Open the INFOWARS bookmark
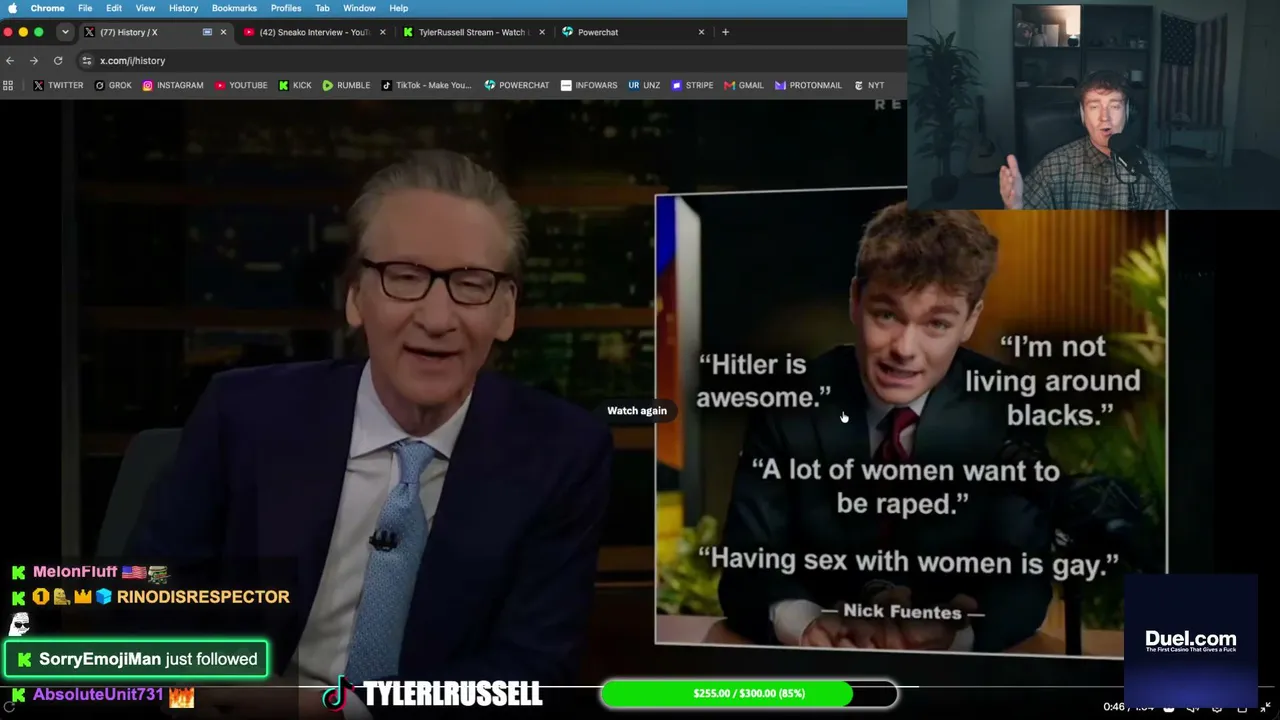Viewport: 1280px width, 720px height. (x=589, y=86)
